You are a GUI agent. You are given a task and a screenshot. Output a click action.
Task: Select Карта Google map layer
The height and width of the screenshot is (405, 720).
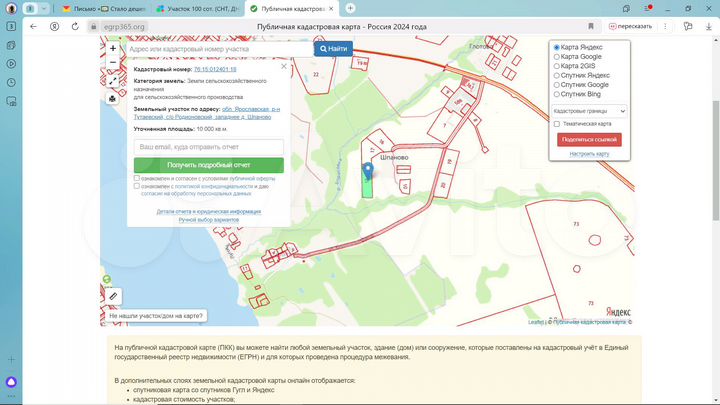(557, 57)
